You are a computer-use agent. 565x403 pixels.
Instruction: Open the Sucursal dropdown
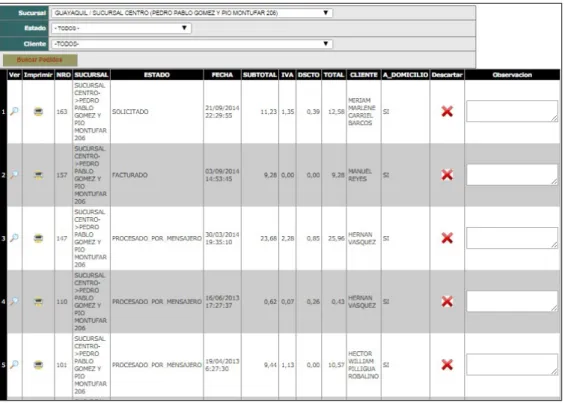[192, 13]
